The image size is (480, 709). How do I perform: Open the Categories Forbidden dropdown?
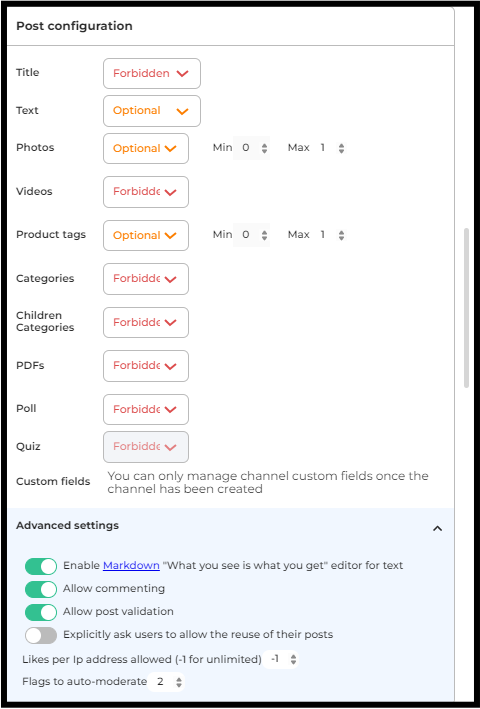(146, 279)
